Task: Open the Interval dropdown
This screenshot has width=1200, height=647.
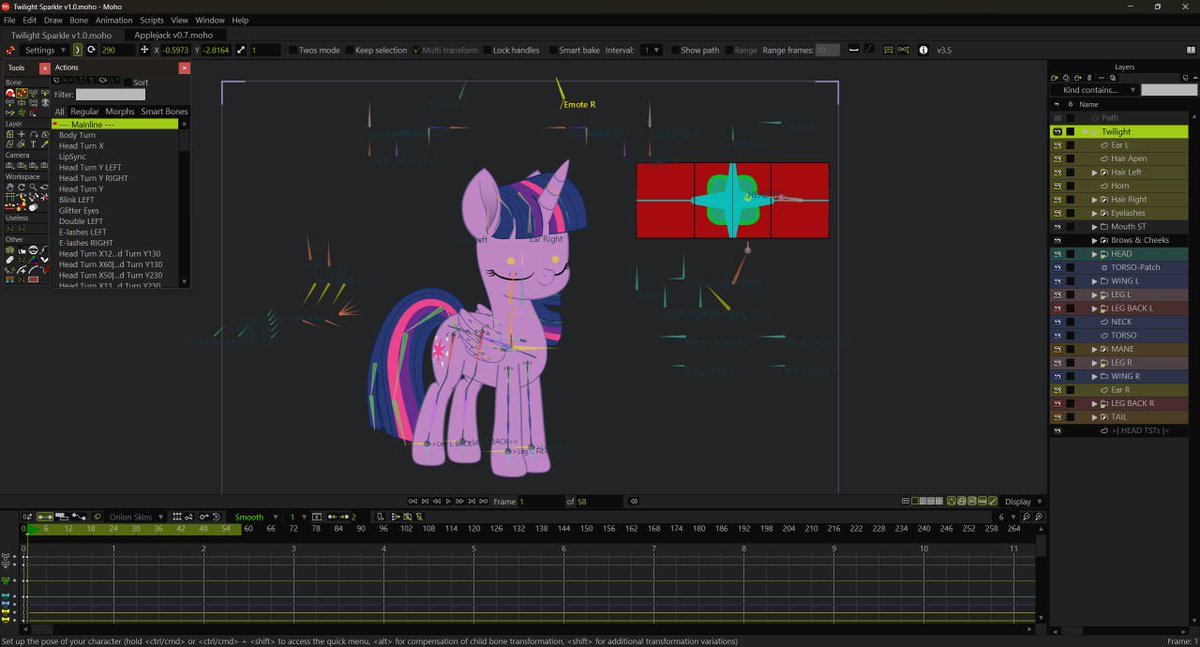Action: (x=651, y=50)
